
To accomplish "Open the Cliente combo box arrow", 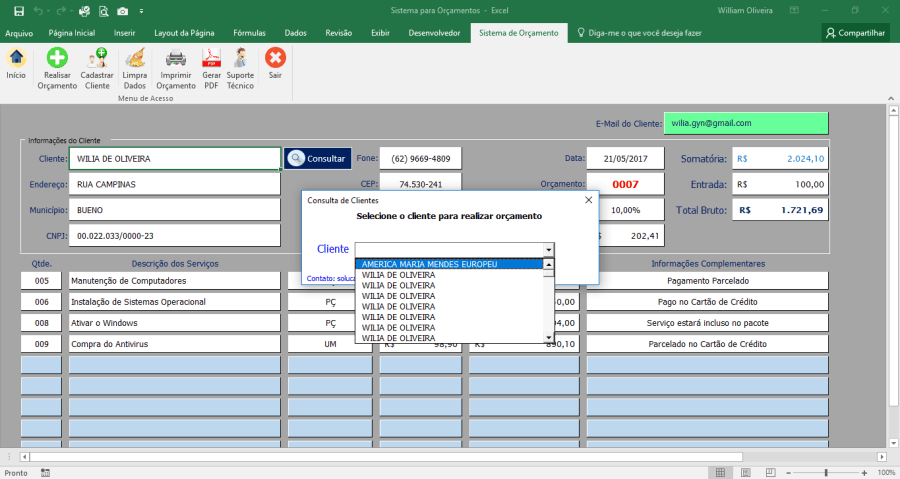I will tap(549, 250).
